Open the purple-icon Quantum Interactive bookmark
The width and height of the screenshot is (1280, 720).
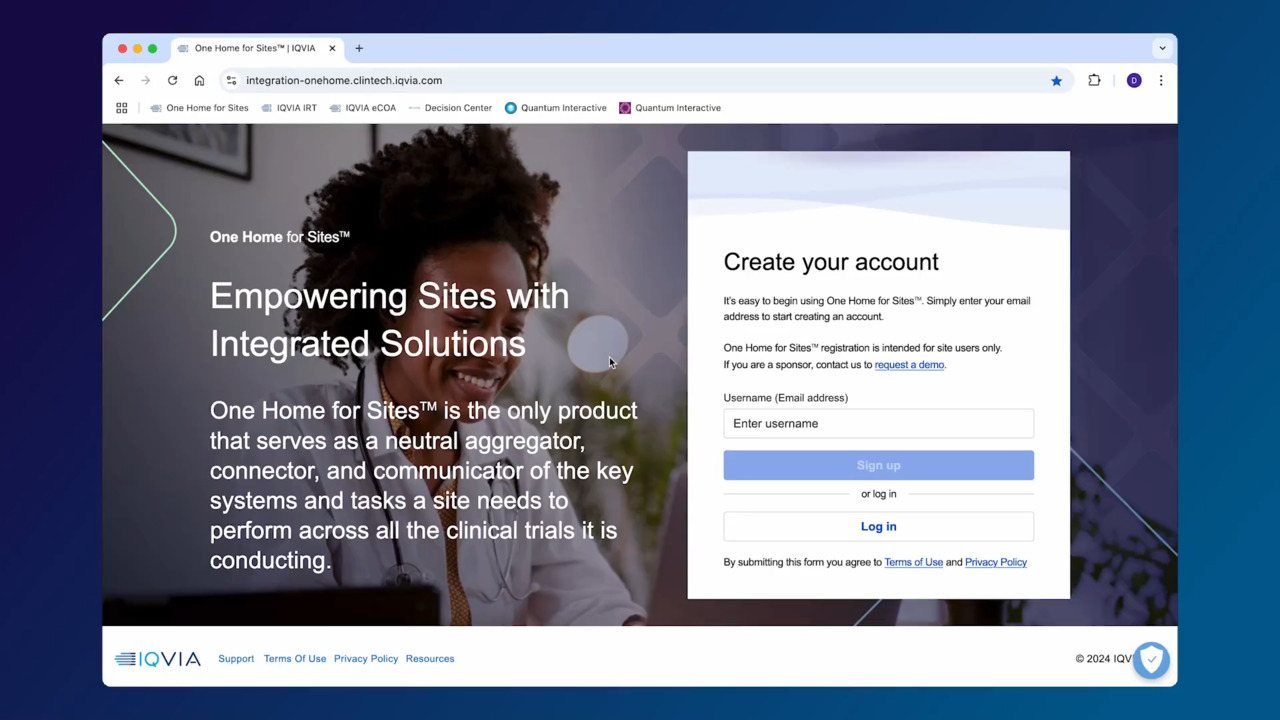click(669, 108)
